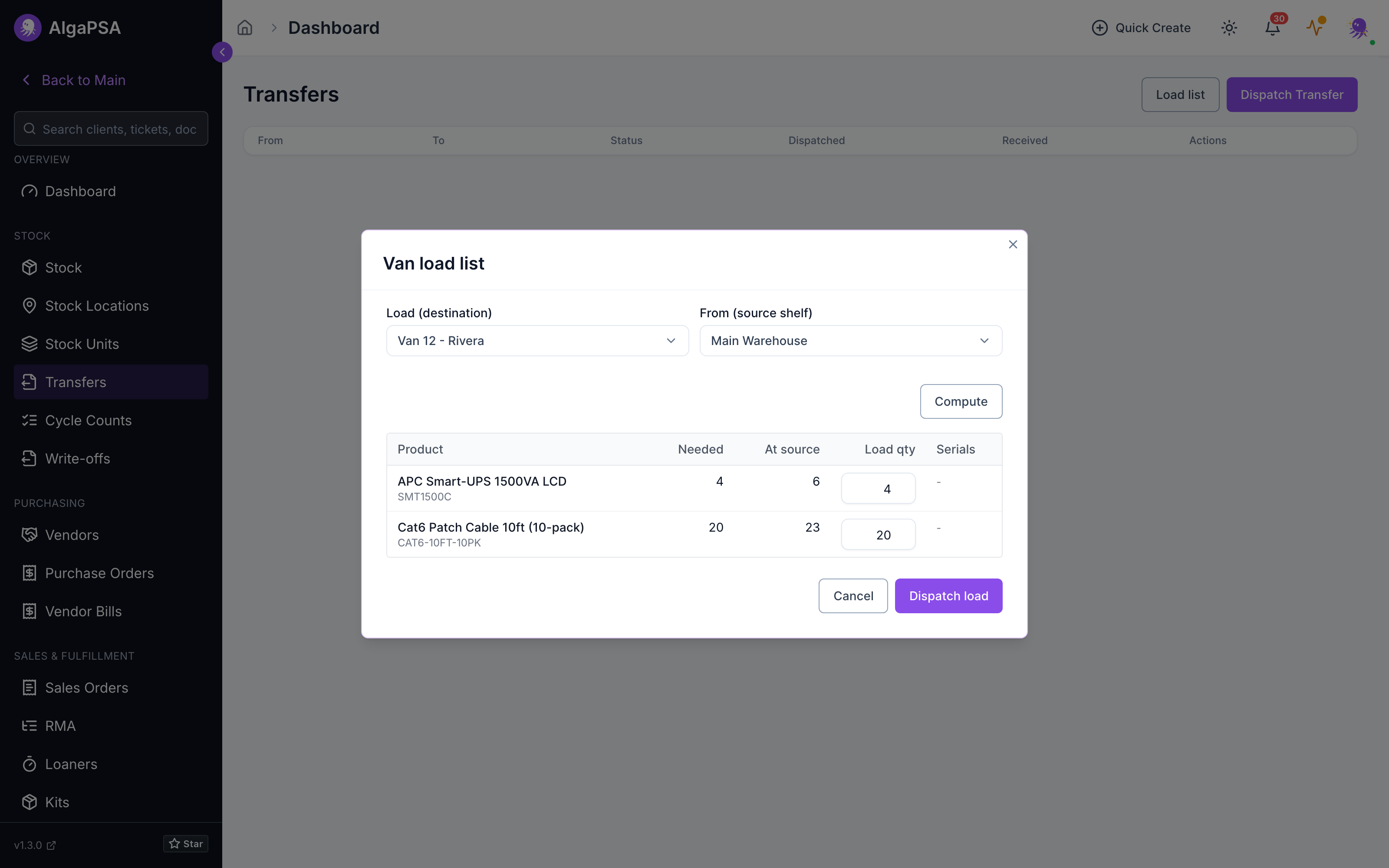
Task: Click the home breadcrumb icon
Action: pyautogui.click(x=244, y=27)
